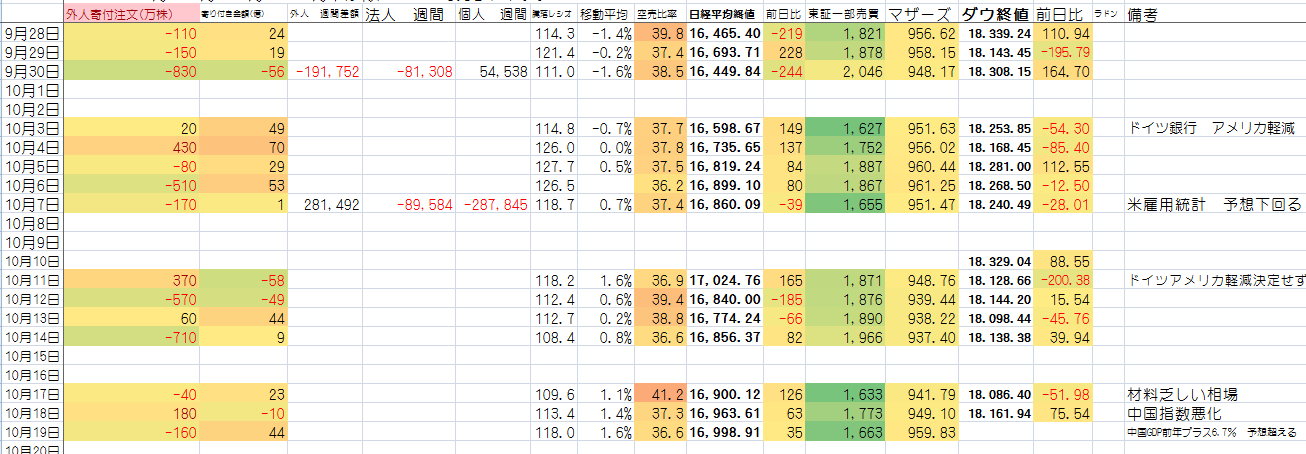The height and width of the screenshot is (454, 1306).
Task: Click the 10月3日 date cell
Action: pos(32,128)
